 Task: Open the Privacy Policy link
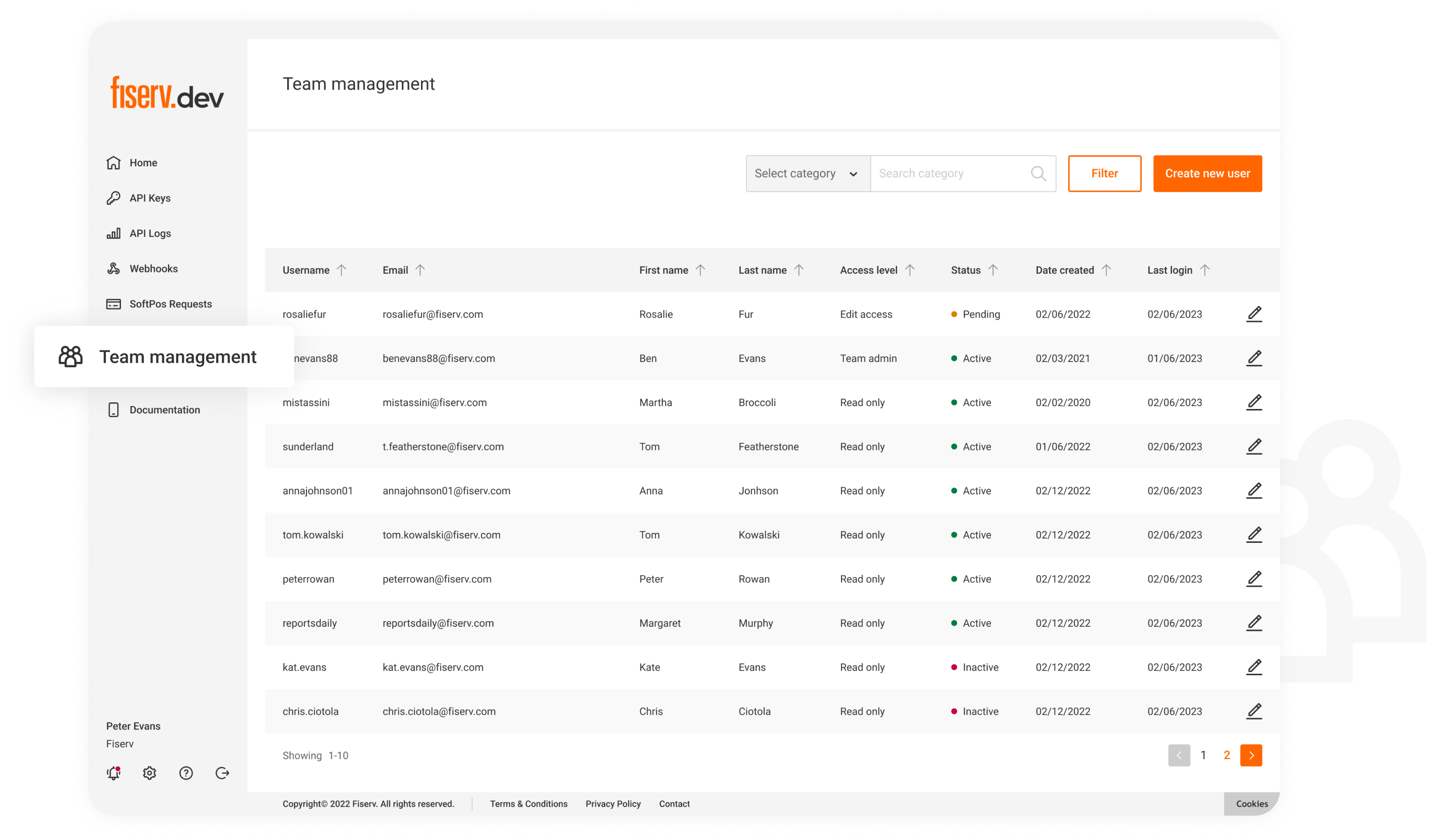coord(613,803)
